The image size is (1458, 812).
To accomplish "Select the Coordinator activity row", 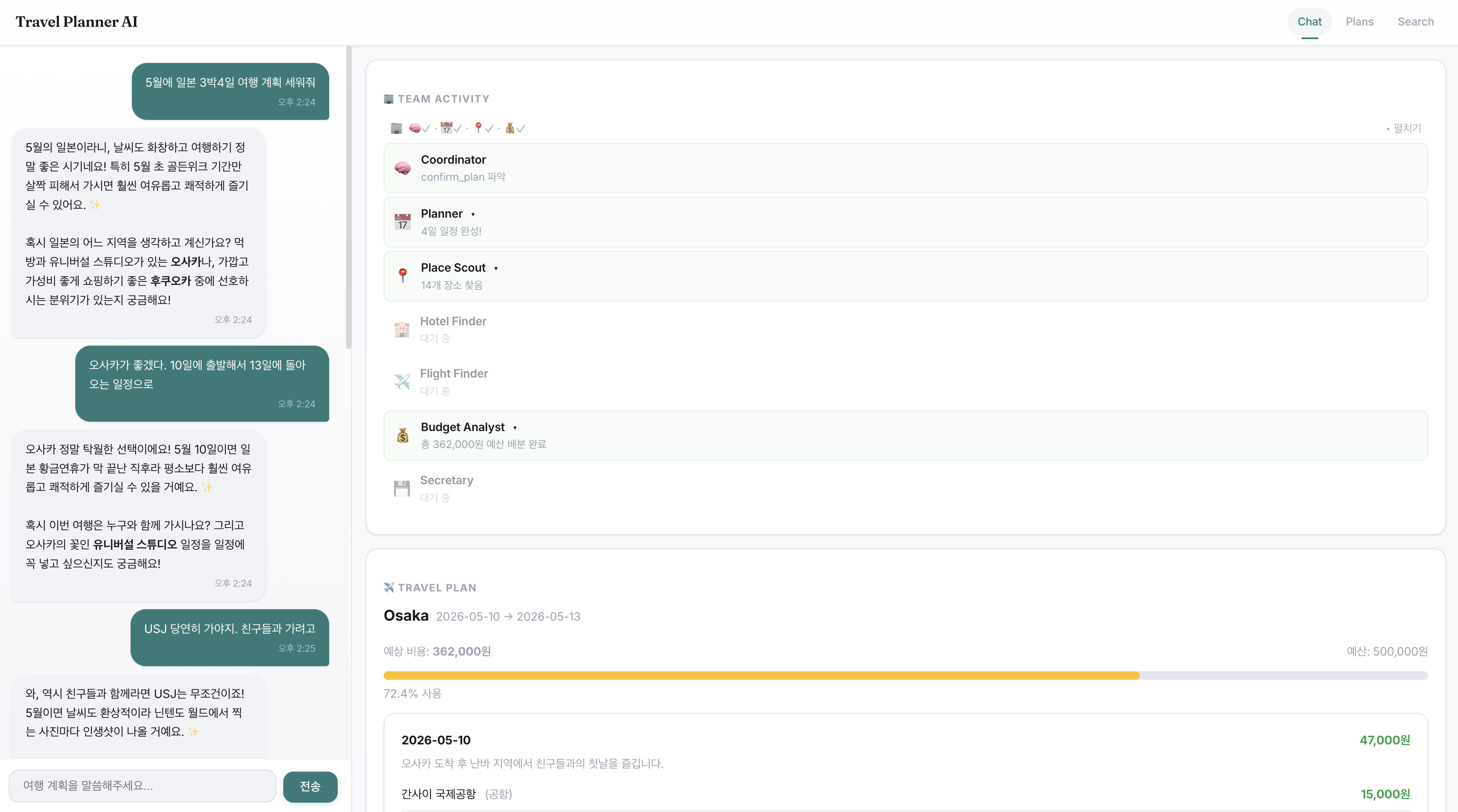I will (x=906, y=168).
